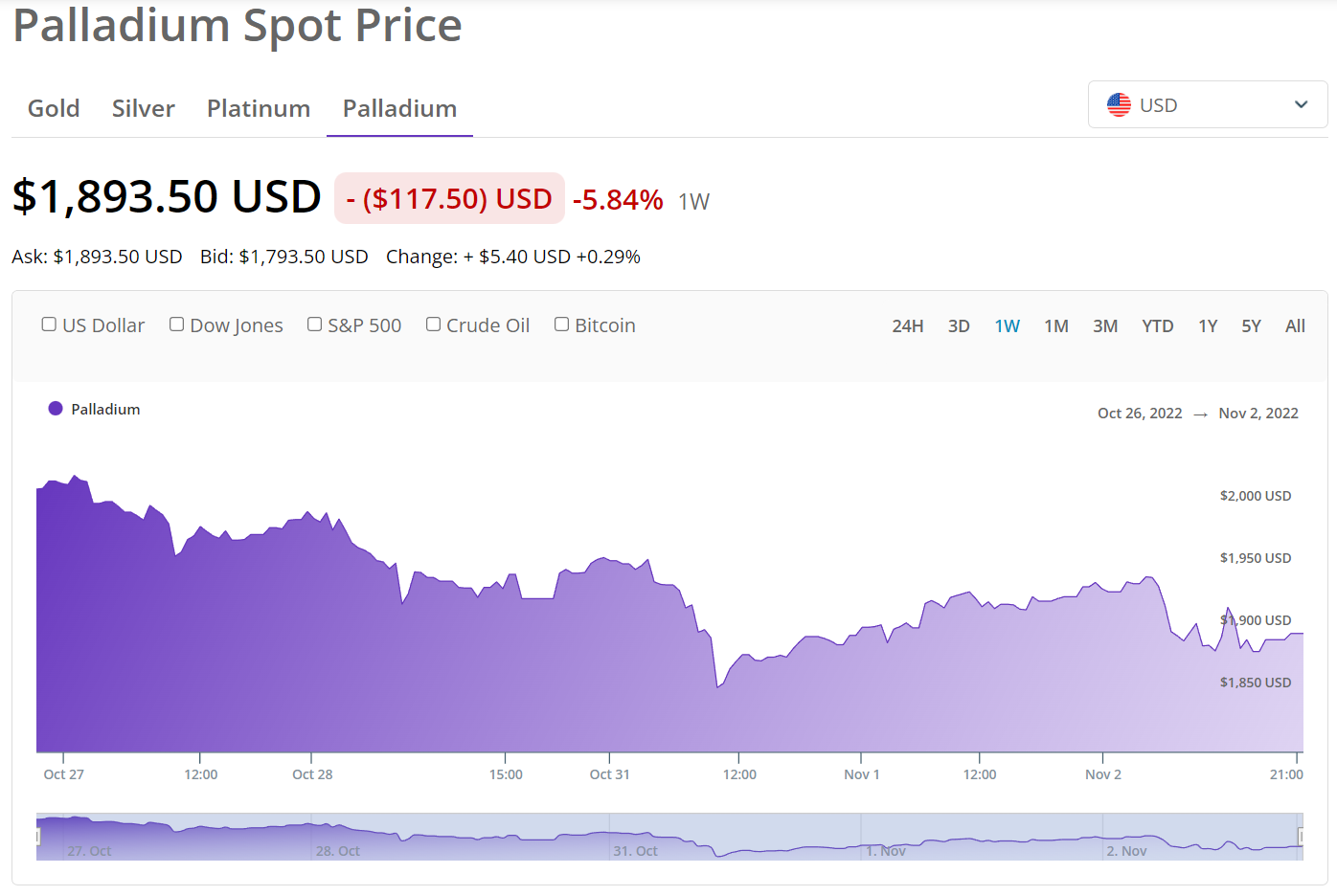Open the Platinum tab
The image size is (1337, 896).
[259, 108]
